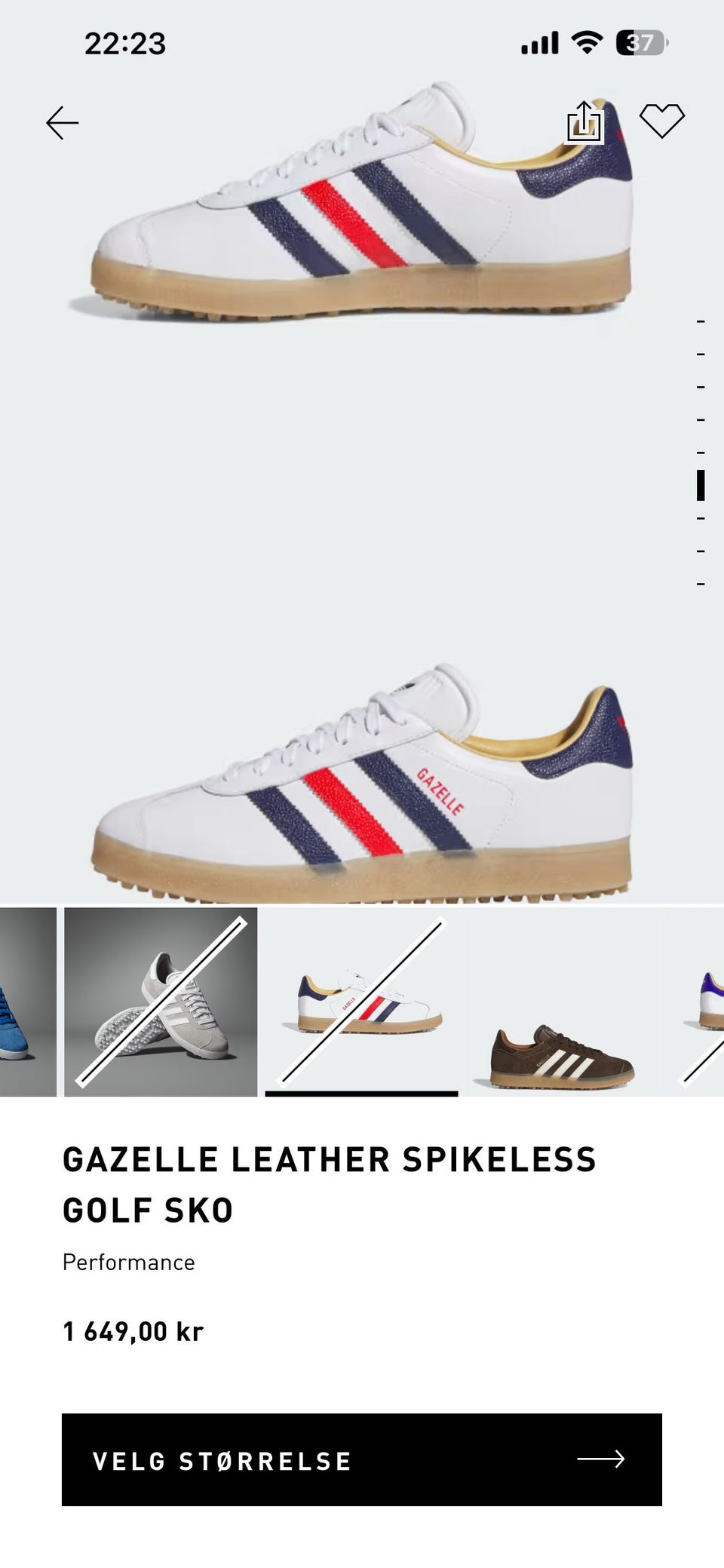Tap the top product photo of shoe
The image size is (724, 1568).
click(362, 204)
